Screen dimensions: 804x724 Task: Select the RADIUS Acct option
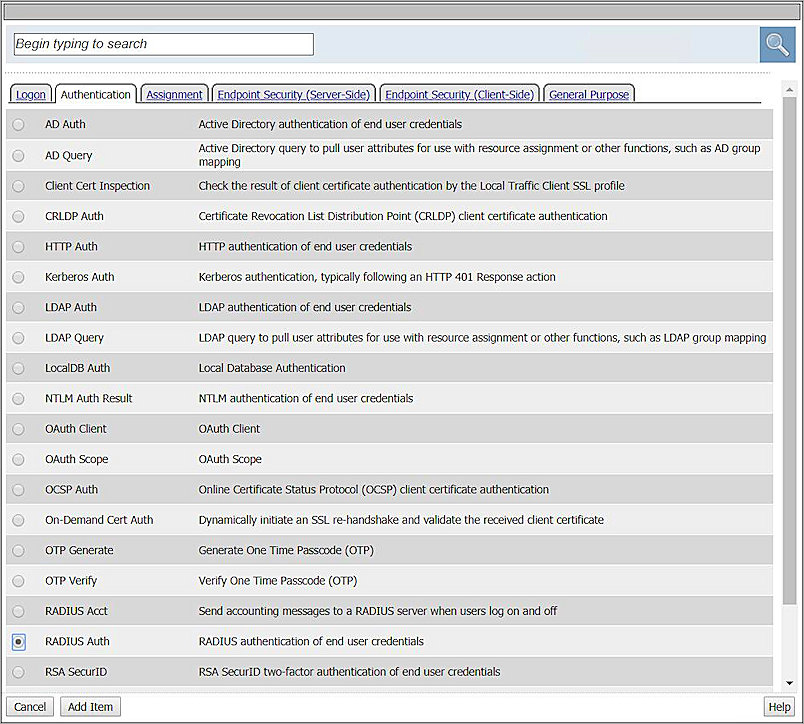tap(17, 611)
